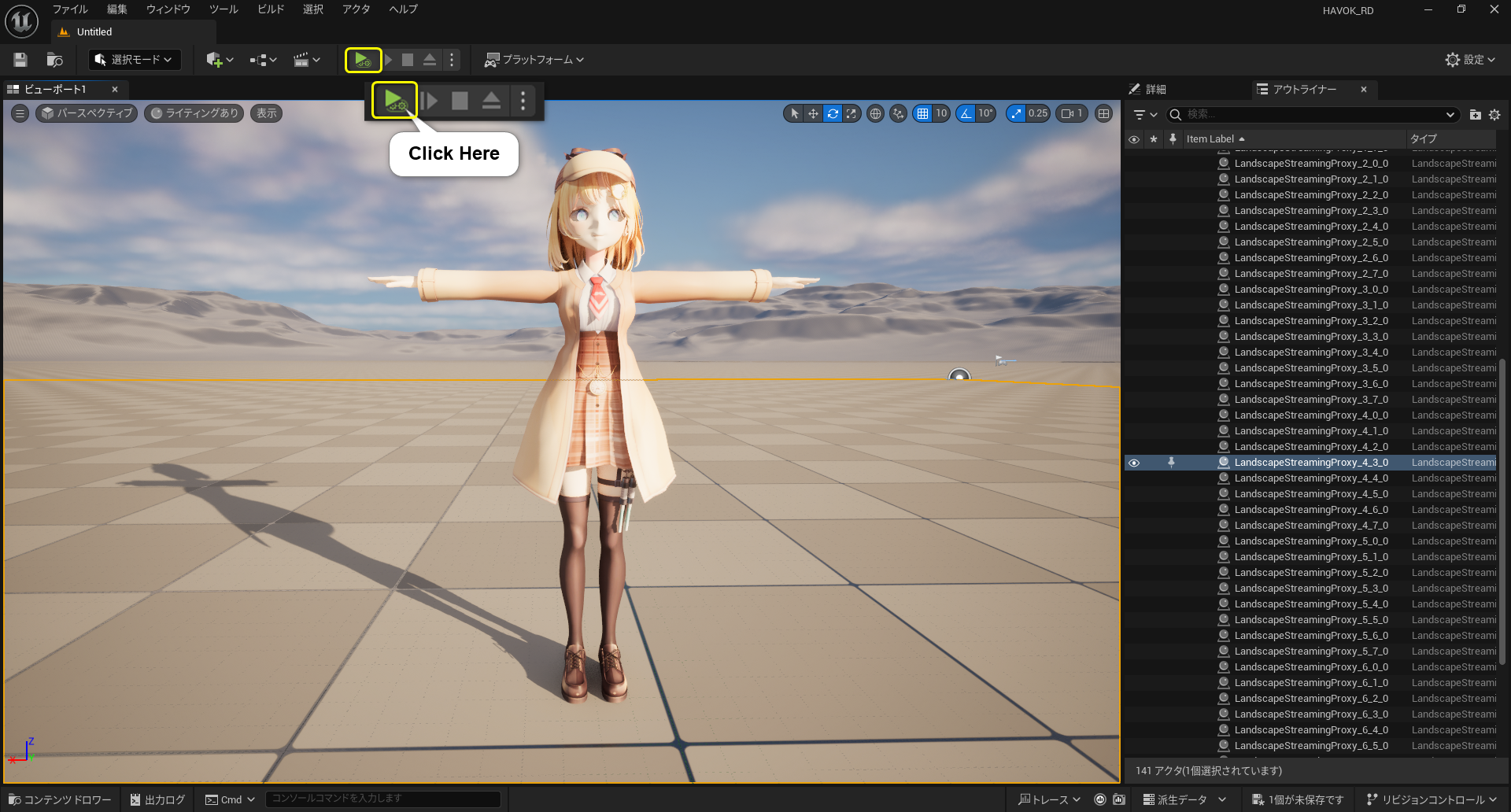The height and width of the screenshot is (812, 1511).
Task: Start Play in Editor from main toolbar
Action: click(362, 60)
